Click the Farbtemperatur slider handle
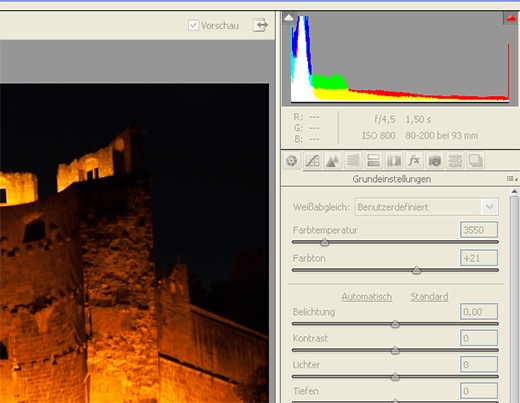 point(325,242)
